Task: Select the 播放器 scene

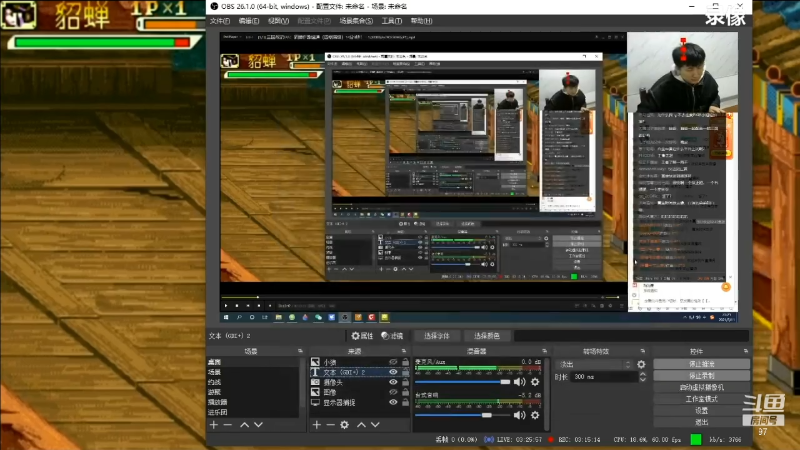Action: 253,402
